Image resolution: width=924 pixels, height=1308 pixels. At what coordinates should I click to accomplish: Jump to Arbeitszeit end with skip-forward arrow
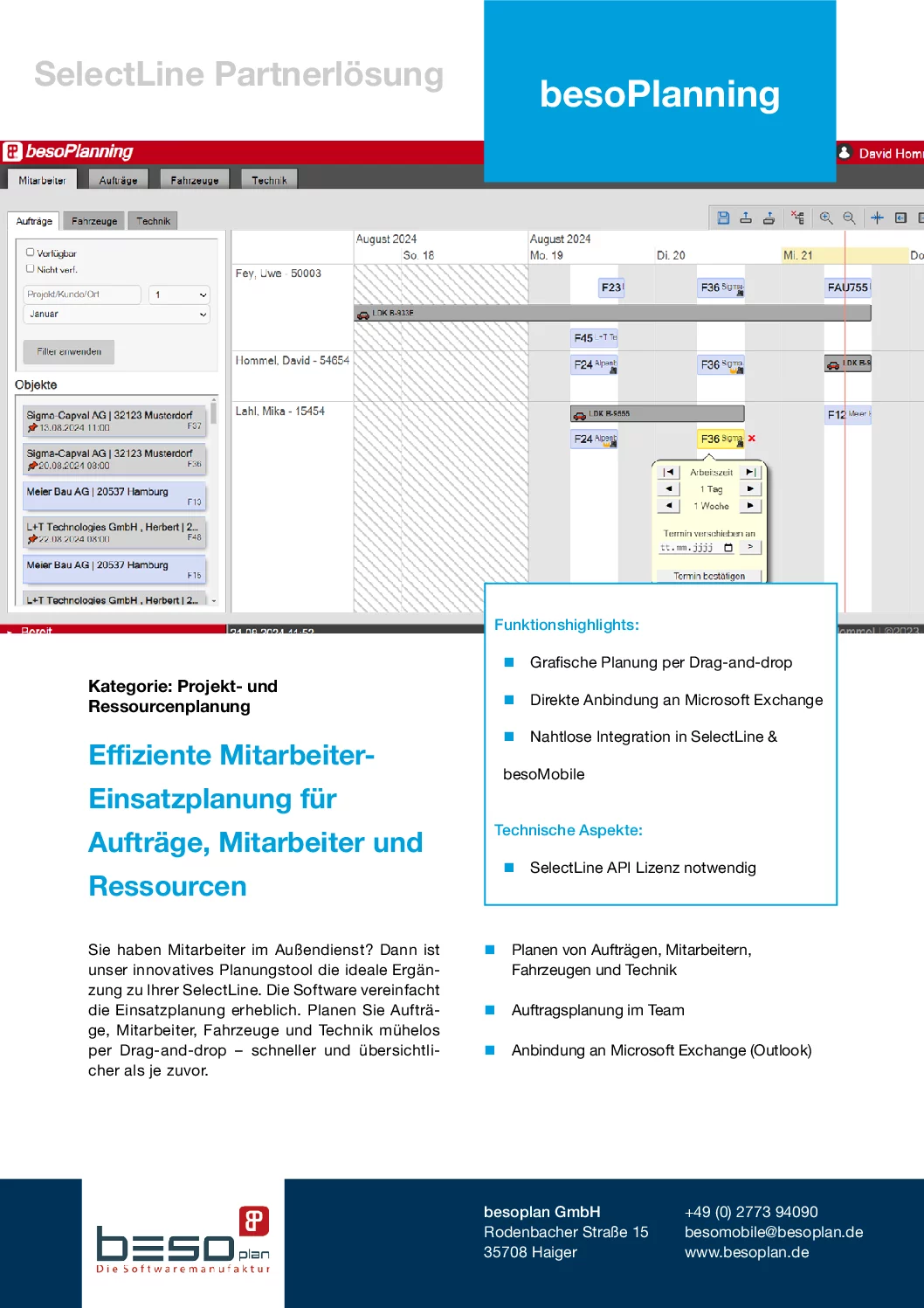pyautogui.click(x=750, y=472)
